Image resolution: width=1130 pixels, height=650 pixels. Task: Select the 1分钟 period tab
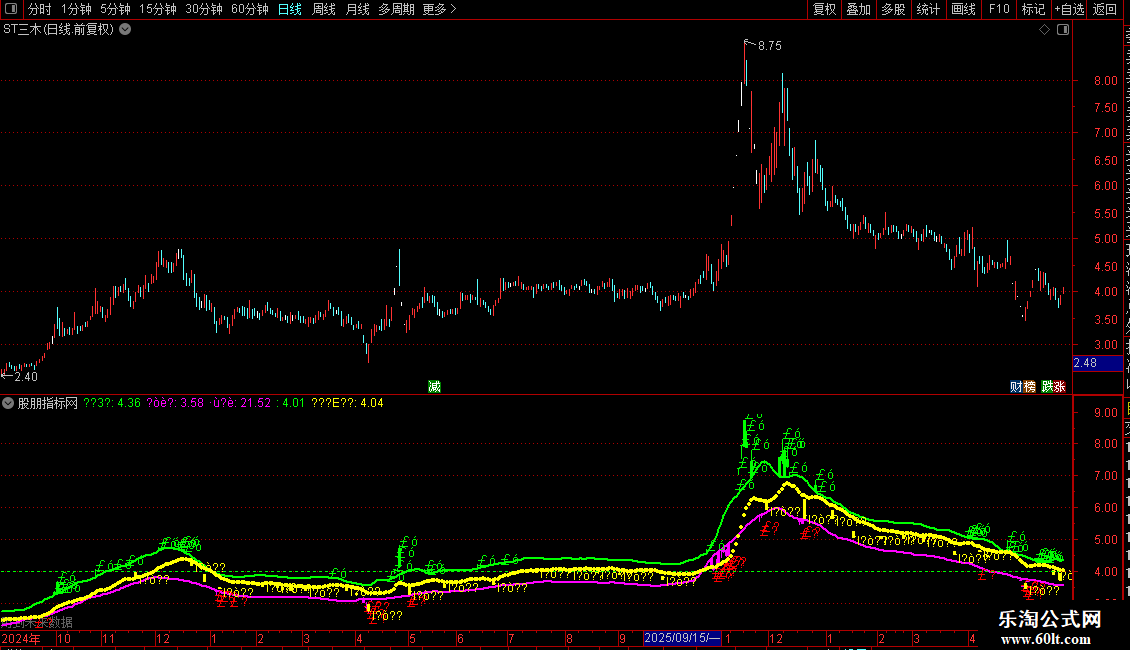point(76,9)
